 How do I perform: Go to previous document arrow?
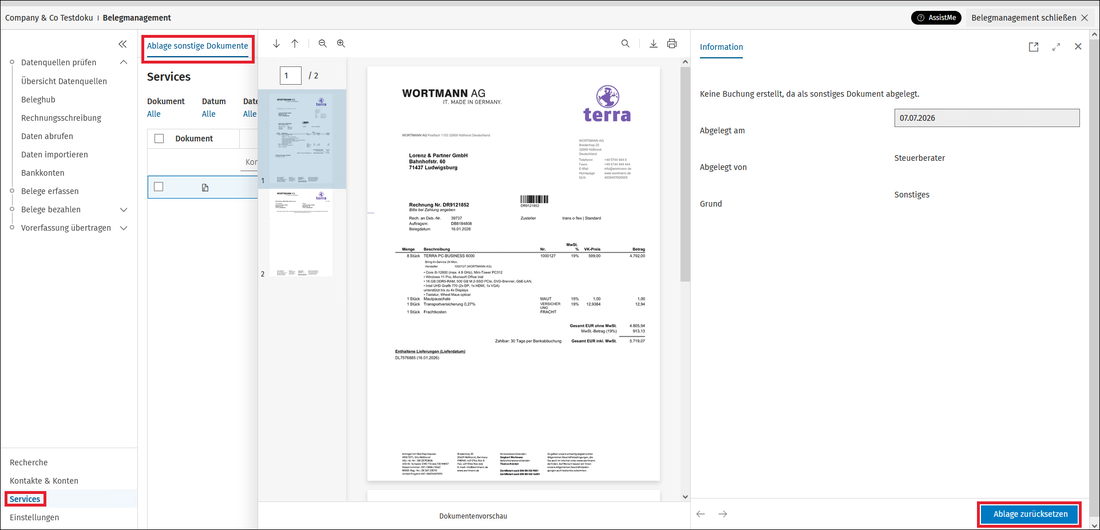700,514
